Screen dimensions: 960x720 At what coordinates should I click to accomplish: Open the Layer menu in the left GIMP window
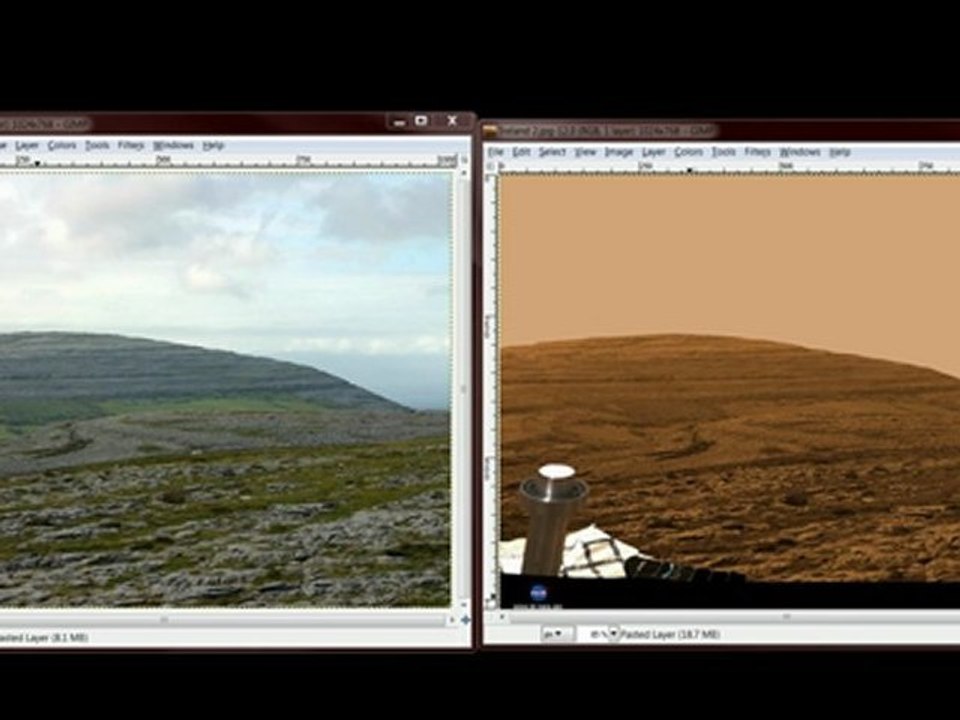[x=27, y=145]
